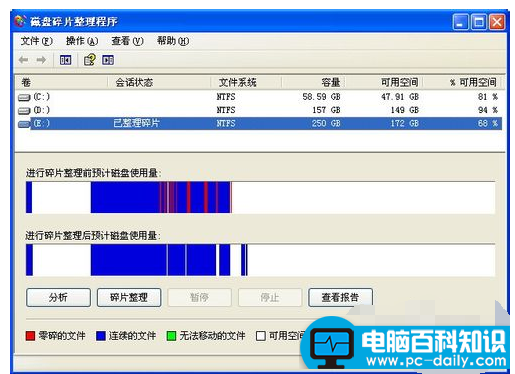Viewport: 515px width, 374px height.
Task: Toggle the console tree pane icon
Action: tap(65, 60)
